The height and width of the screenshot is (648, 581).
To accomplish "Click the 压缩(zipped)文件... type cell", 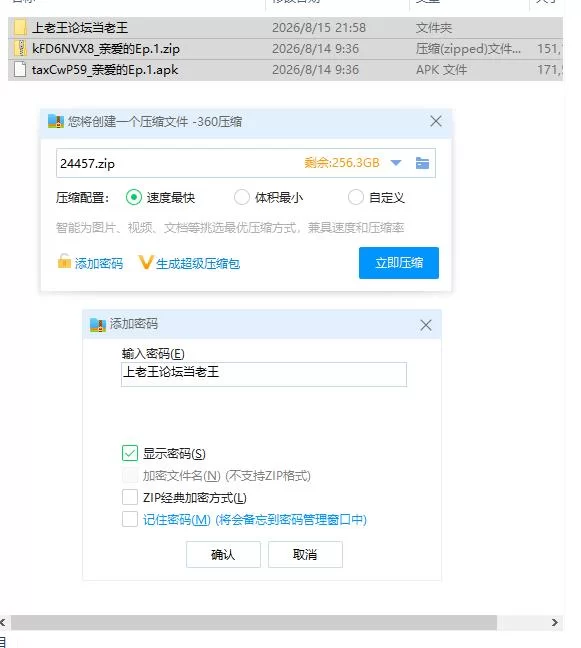I will click(x=468, y=49).
